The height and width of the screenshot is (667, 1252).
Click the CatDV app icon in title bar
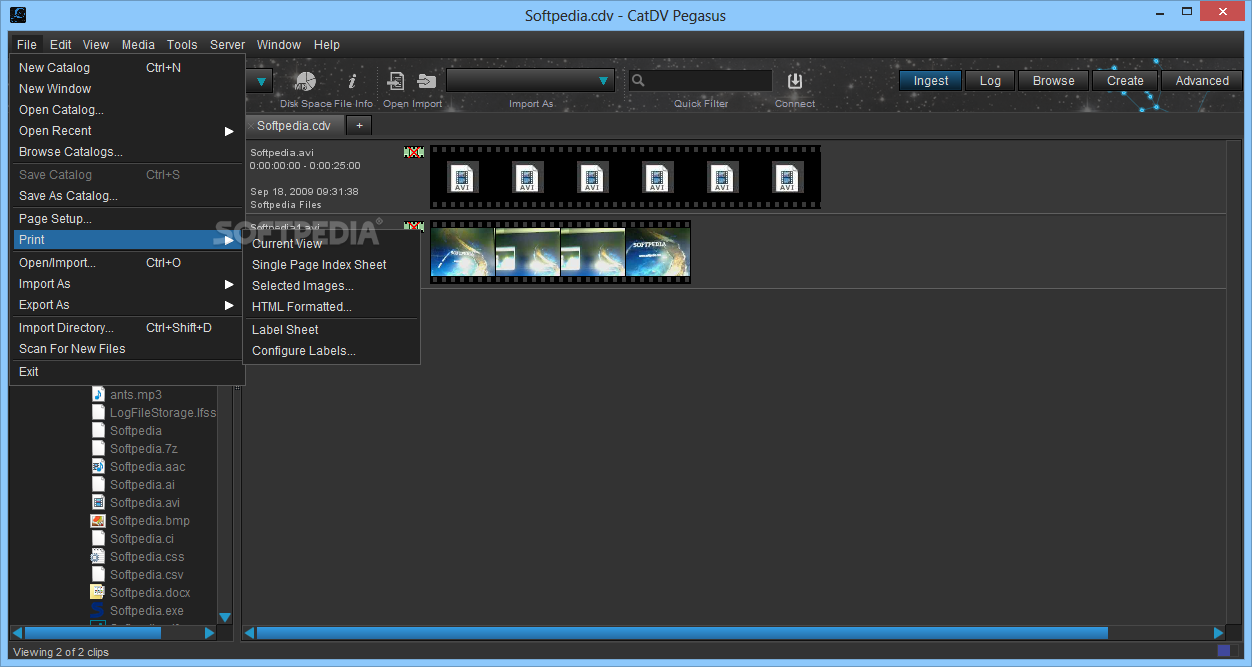pos(17,14)
